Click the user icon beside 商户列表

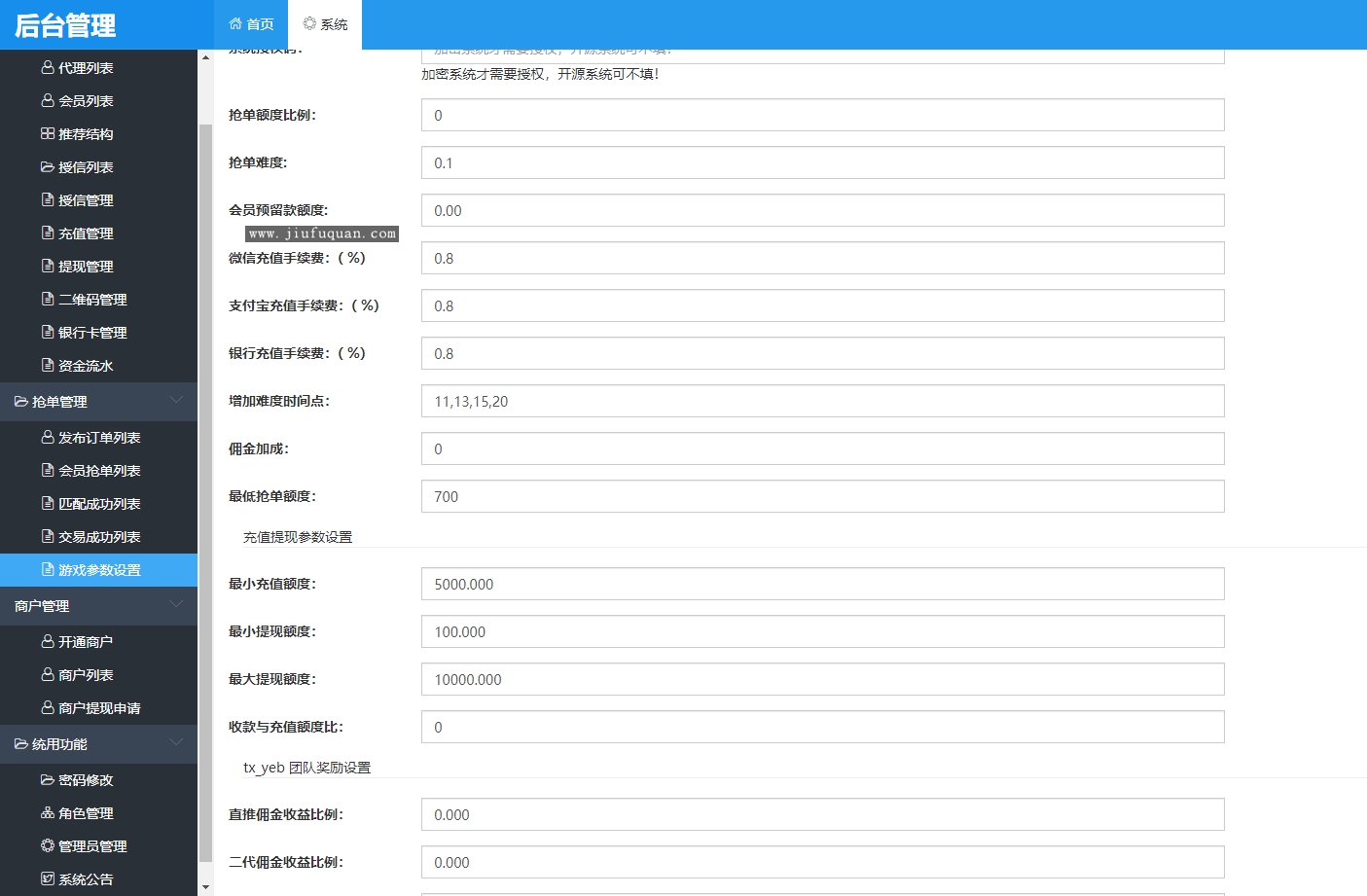click(48, 675)
